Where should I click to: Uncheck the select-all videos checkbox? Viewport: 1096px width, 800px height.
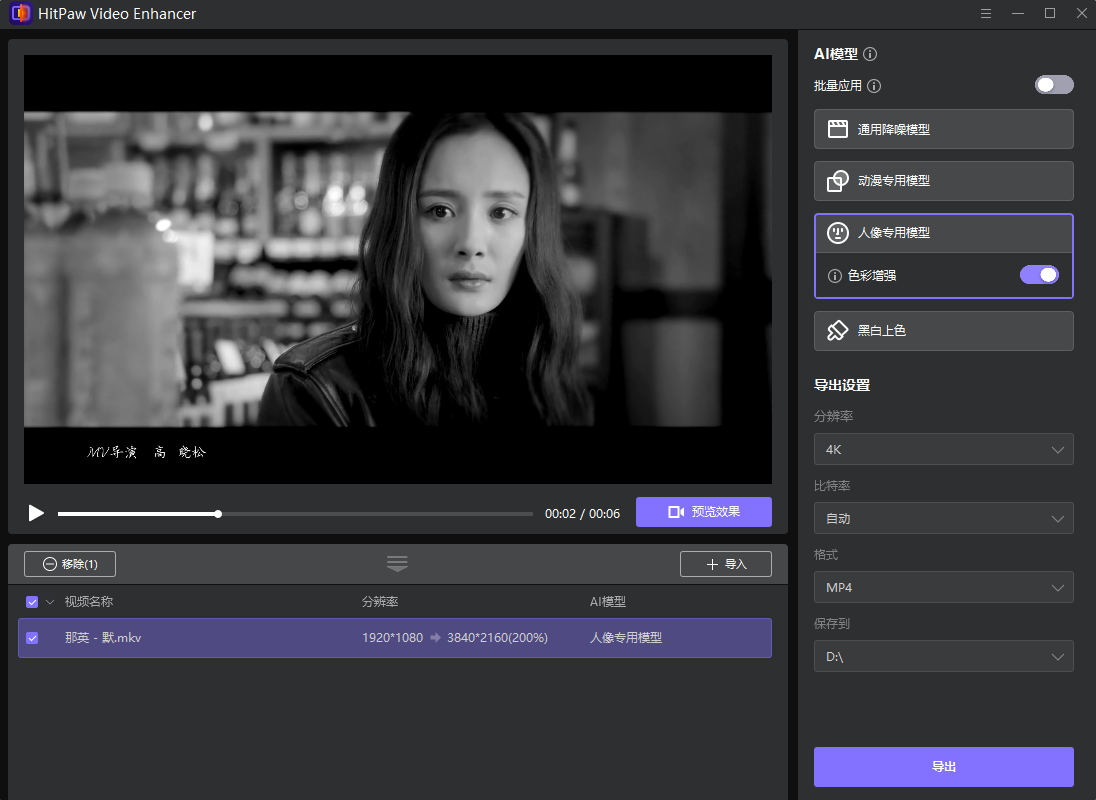coord(32,602)
